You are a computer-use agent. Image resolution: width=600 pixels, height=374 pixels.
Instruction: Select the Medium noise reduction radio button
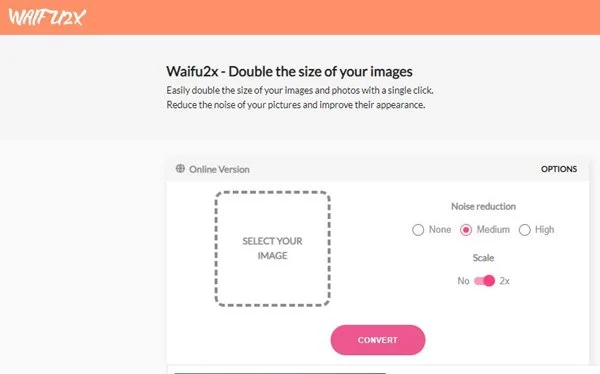click(x=466, y=230)
